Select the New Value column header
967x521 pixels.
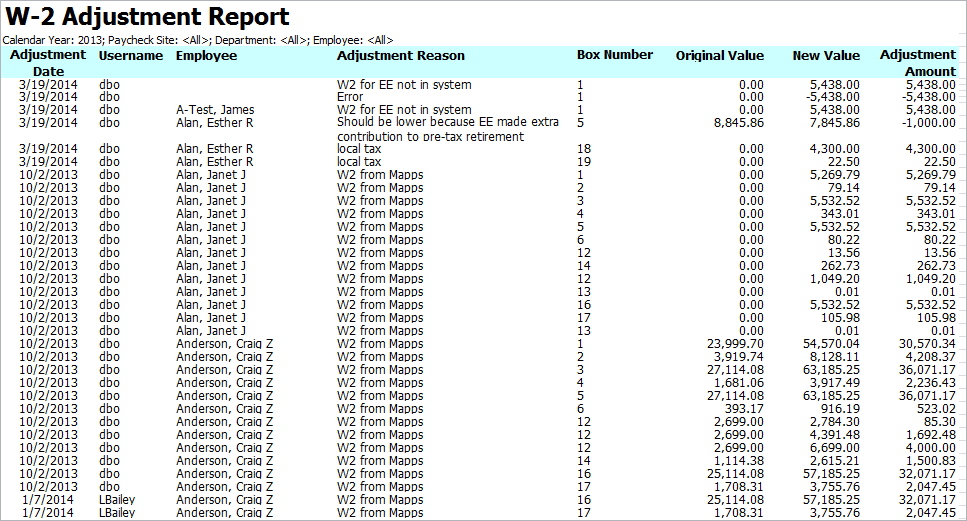coord(826,56)
